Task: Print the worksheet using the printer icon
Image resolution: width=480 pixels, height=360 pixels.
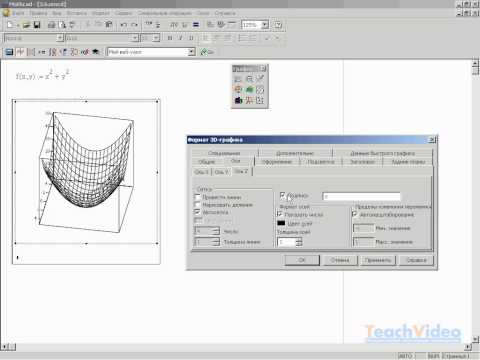Action: (51, 25)
